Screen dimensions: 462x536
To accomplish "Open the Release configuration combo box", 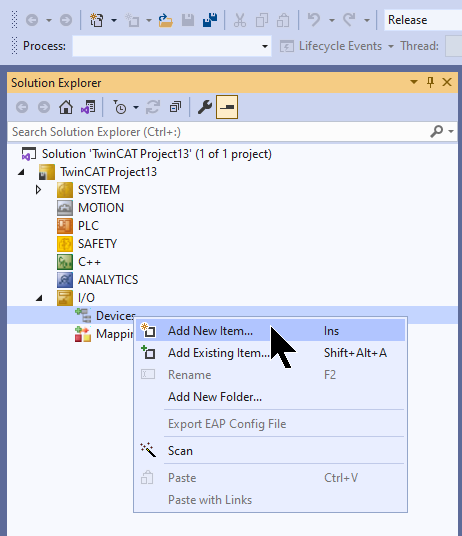I will (x=423, y=20).
